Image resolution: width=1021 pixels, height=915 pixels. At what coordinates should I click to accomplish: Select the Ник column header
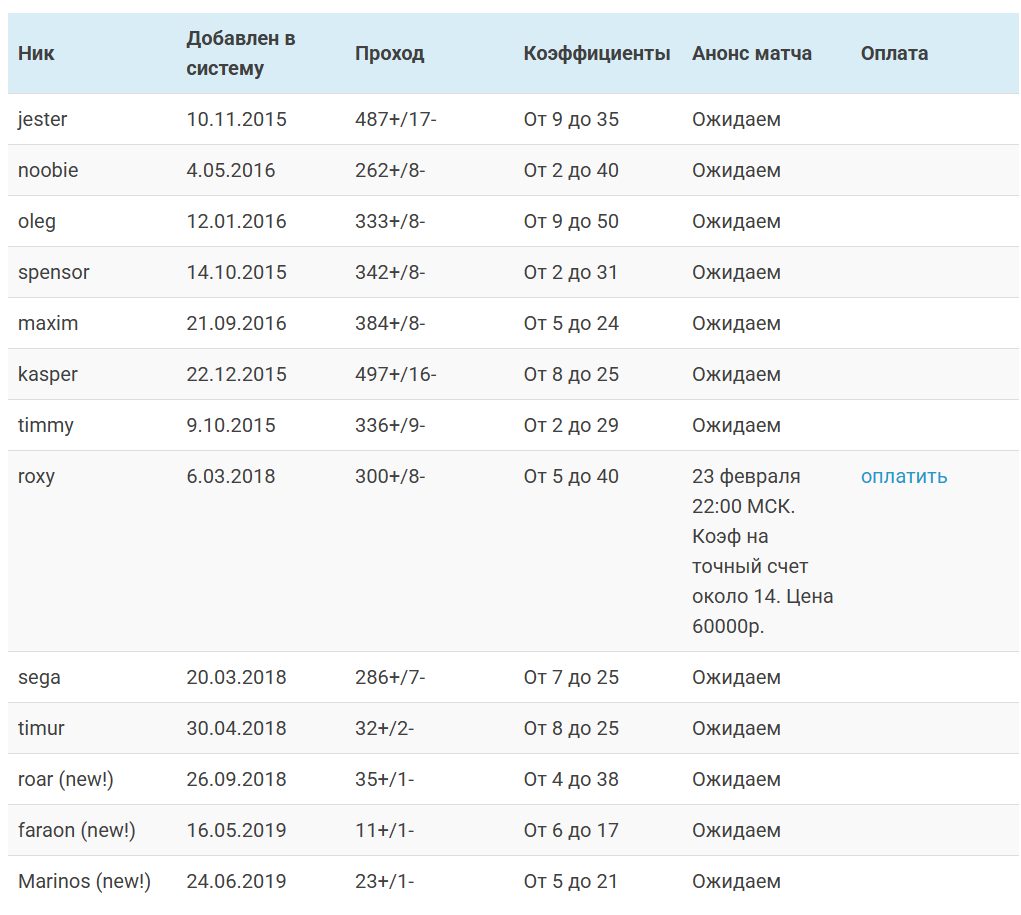click(31, 54)
